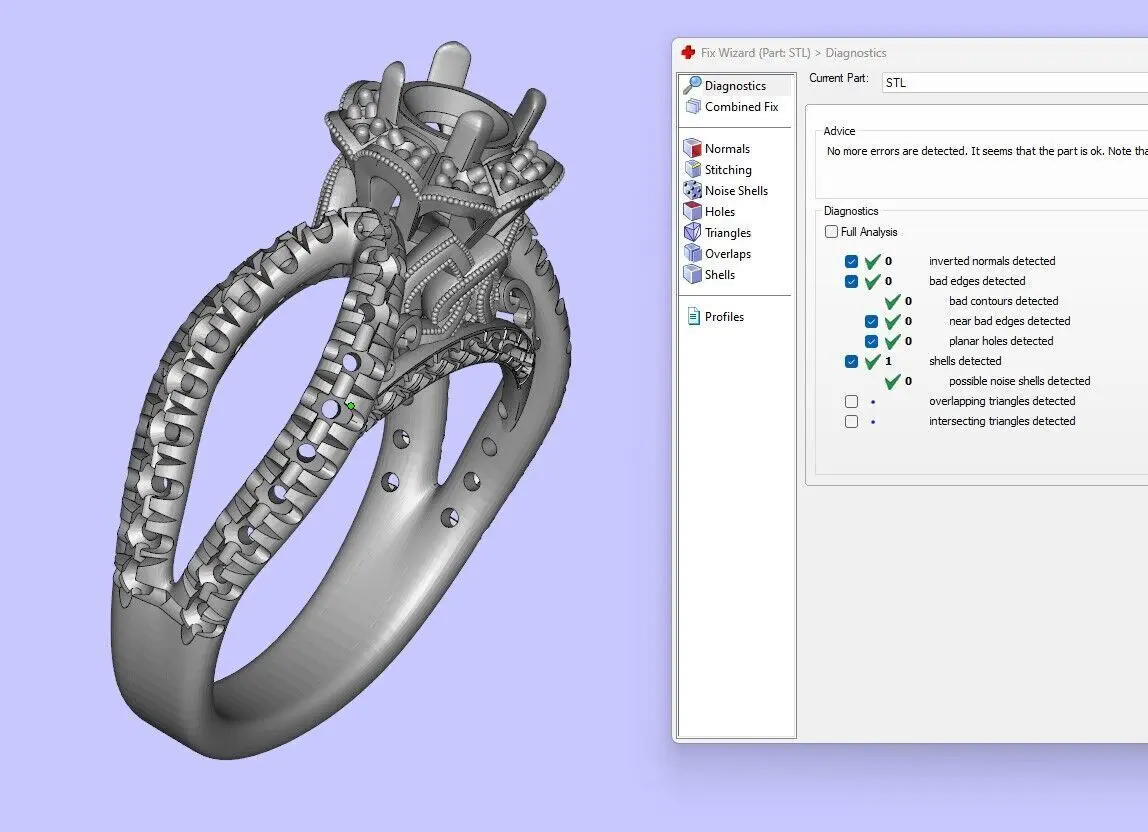
Task: Click the red cross Fix Wizard icon
Action: click(688, 52)
